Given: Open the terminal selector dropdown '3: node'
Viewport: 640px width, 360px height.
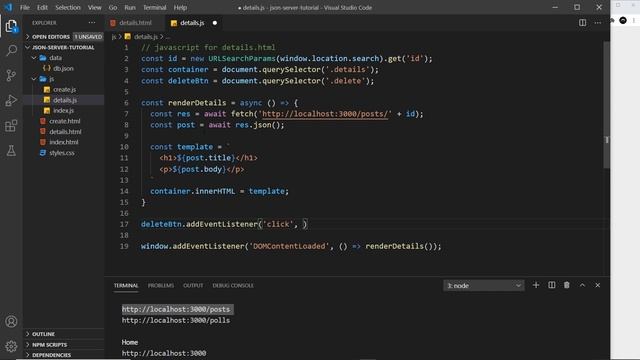Looking at the screenshot, I should 484,285.
